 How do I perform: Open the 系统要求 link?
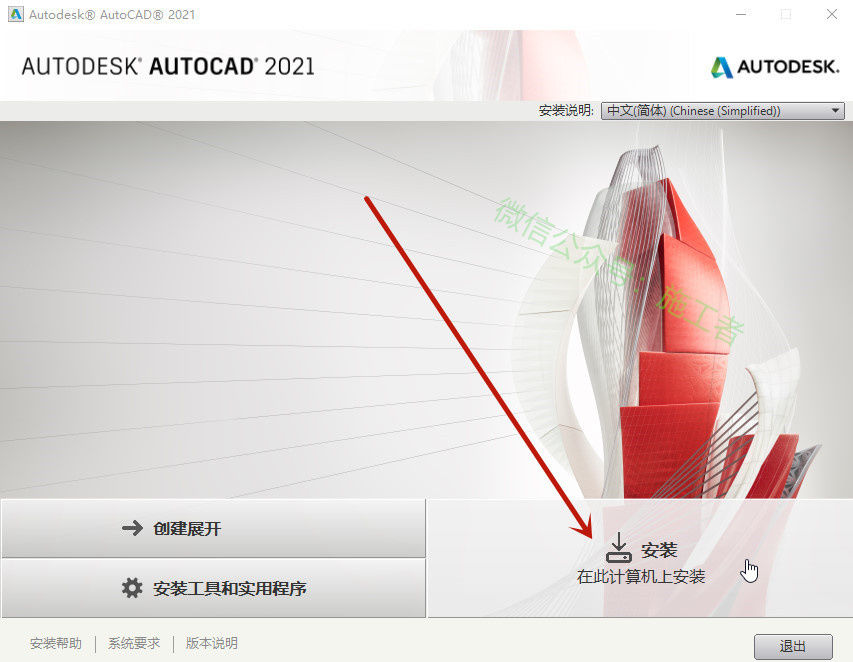(x=134, y=644)
